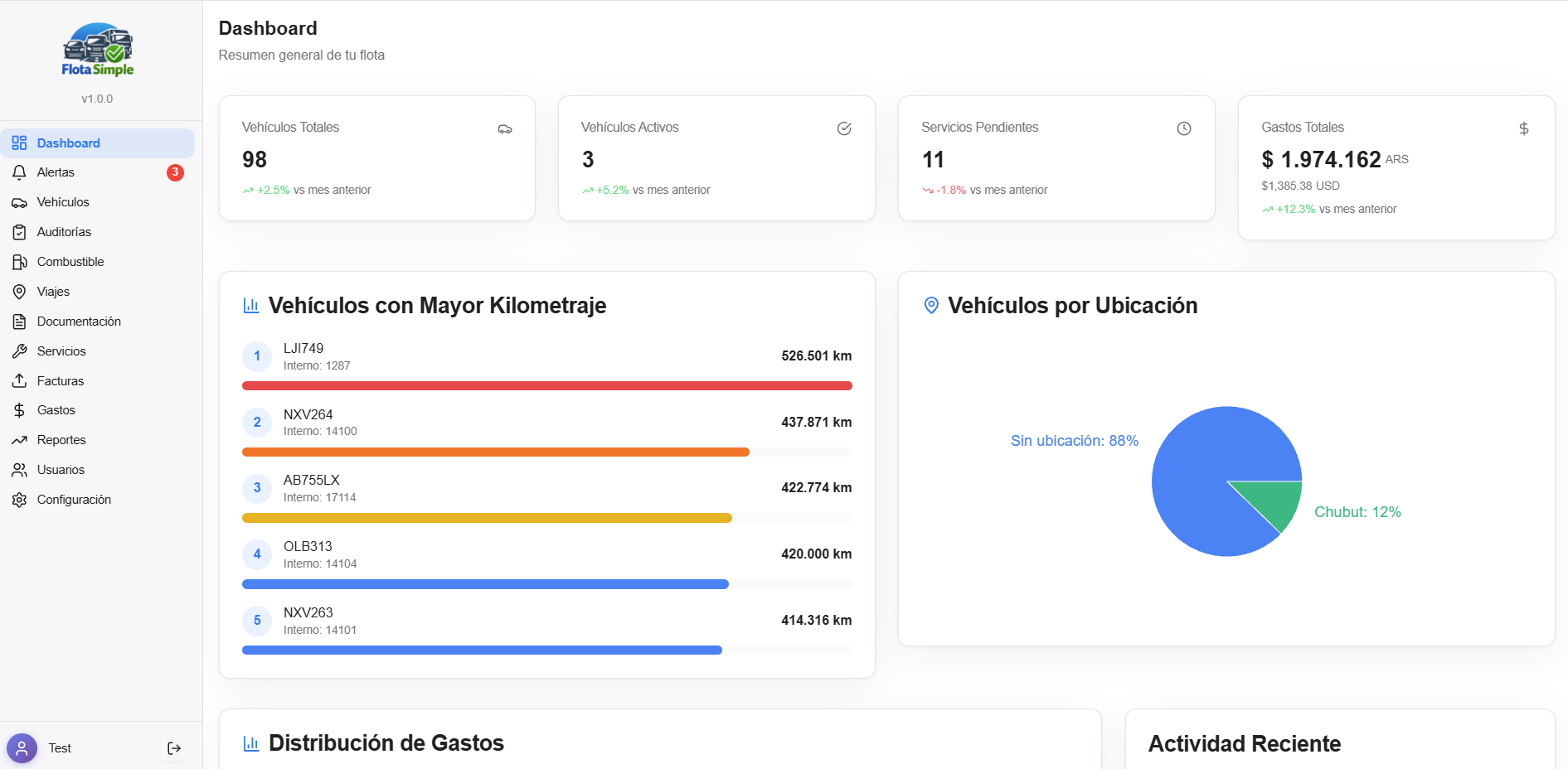Screen dimensions: 1568x769
Task: Click the FlotaSimple logo
Action: [x=99, y=51]
